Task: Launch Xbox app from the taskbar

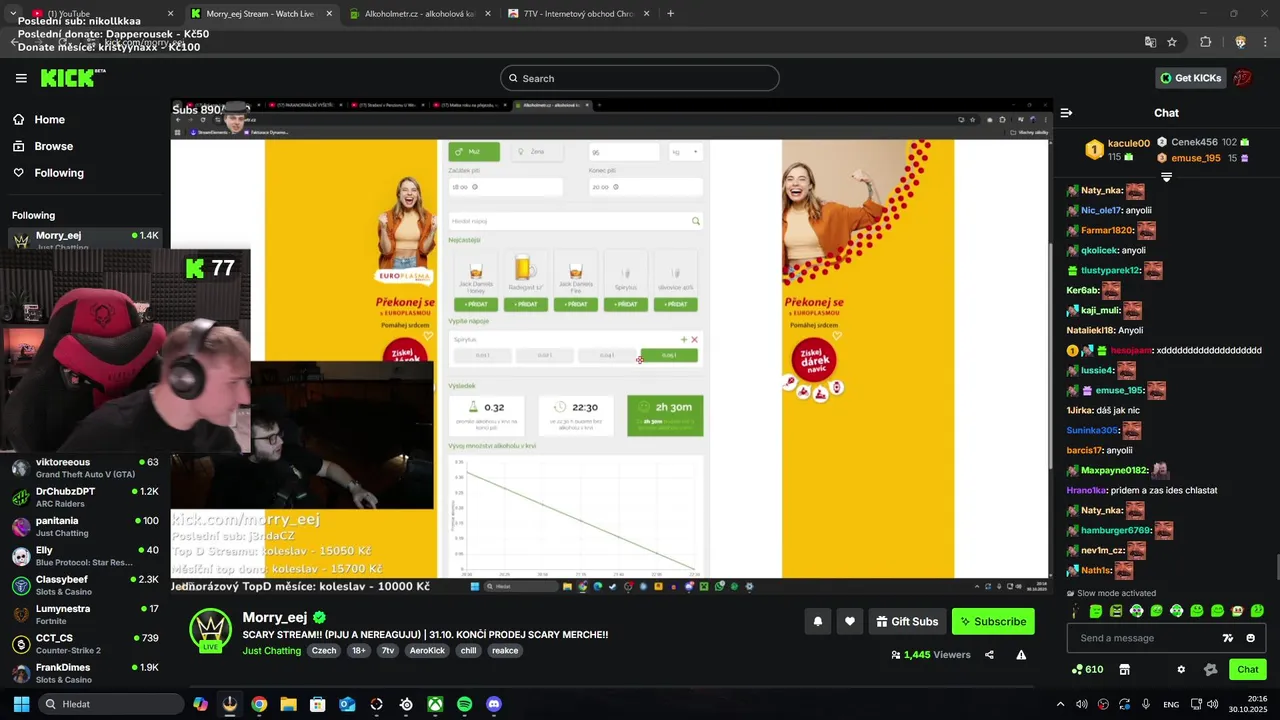Action: coord(435,704)
